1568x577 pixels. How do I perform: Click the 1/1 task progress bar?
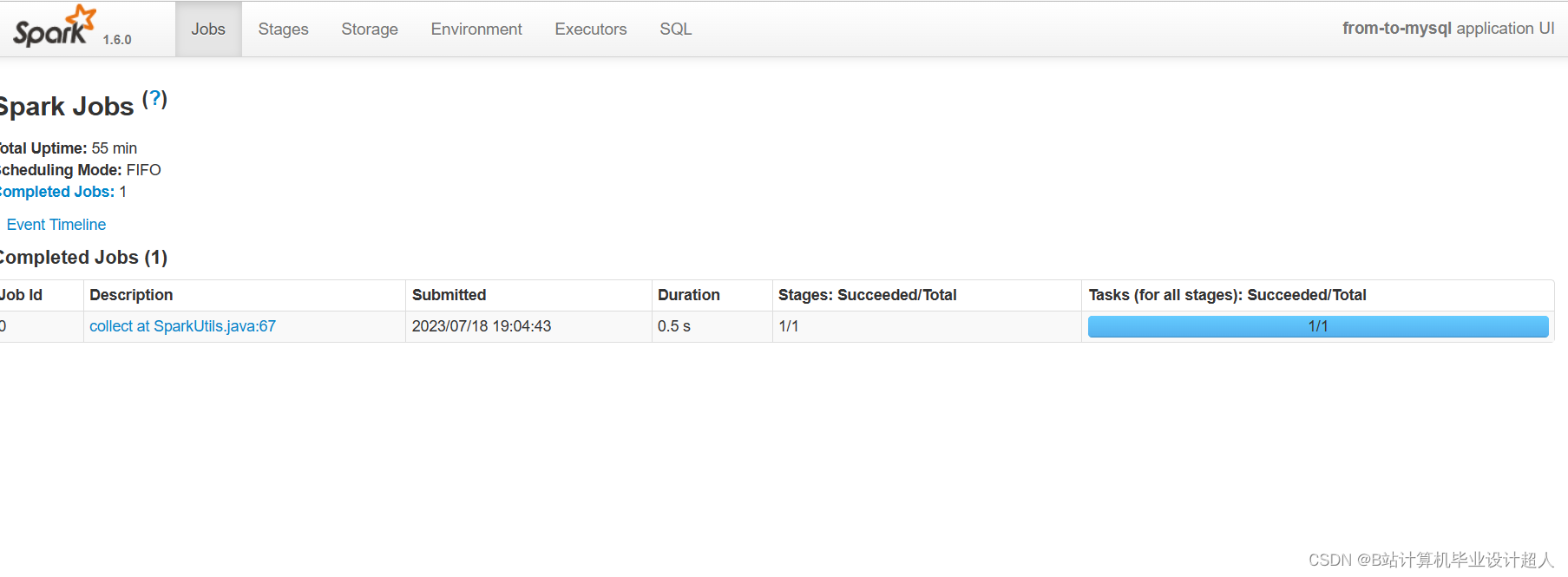[x=1318, y=326]
